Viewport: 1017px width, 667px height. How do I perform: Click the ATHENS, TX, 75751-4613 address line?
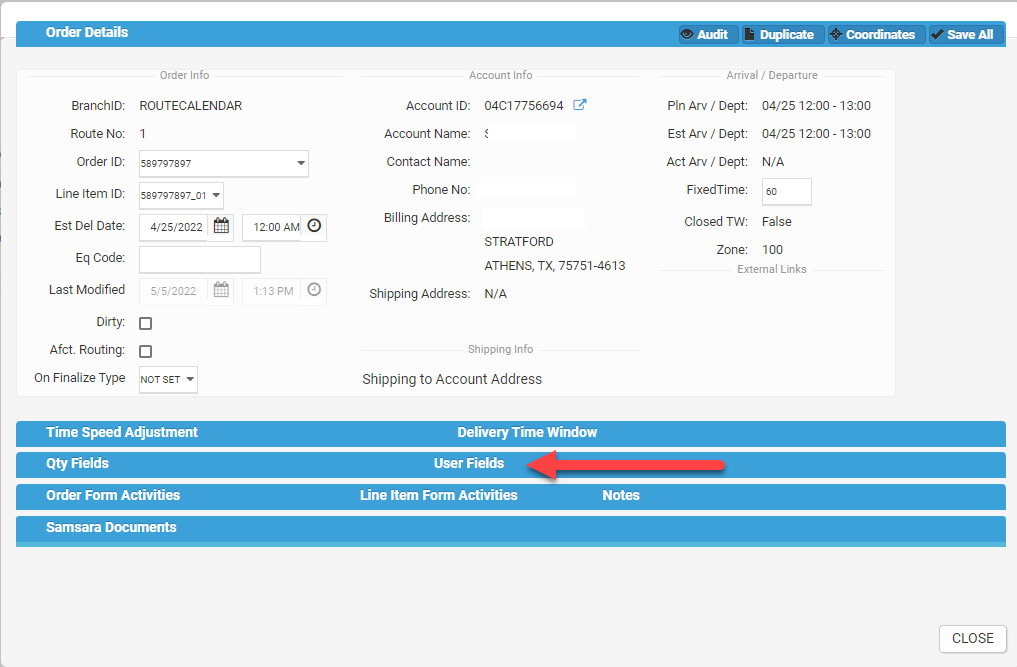(x=555, y=265)
